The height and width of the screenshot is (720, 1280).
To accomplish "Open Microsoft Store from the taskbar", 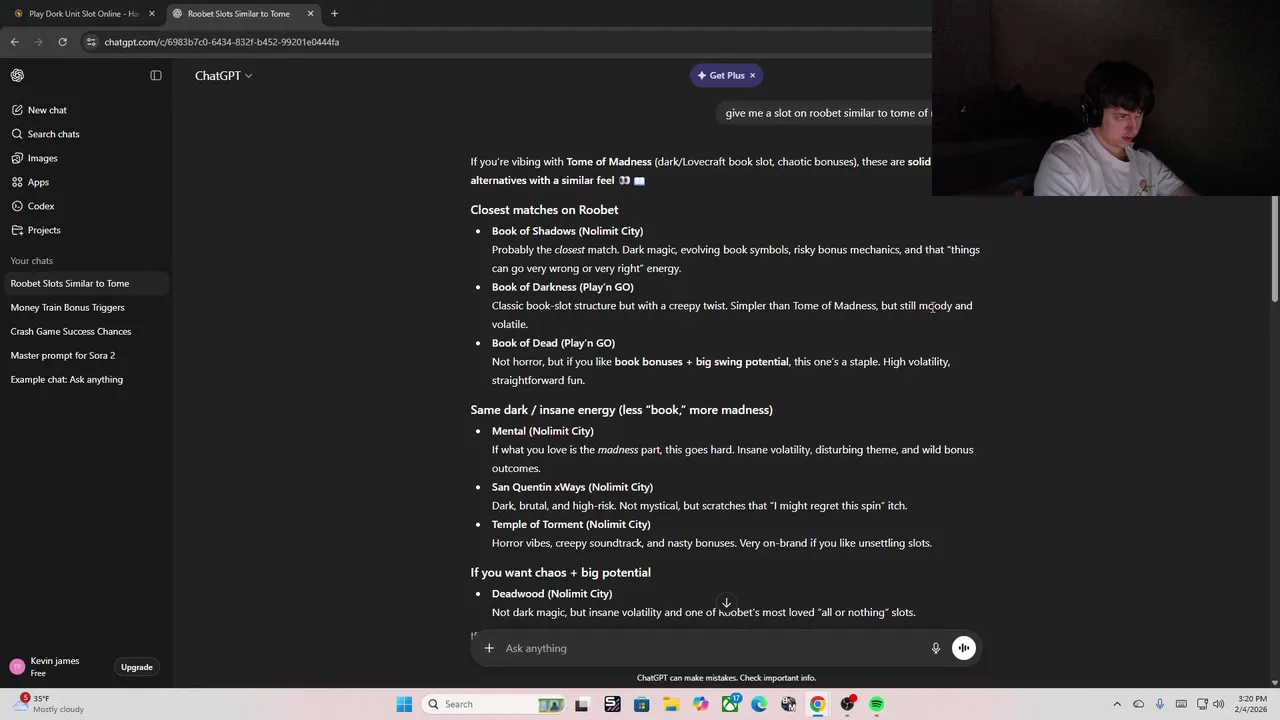I will (642, 704).
